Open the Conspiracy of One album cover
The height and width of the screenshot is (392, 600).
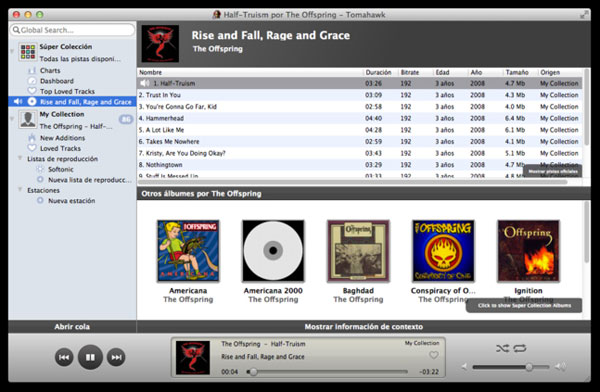pos(443,251)
